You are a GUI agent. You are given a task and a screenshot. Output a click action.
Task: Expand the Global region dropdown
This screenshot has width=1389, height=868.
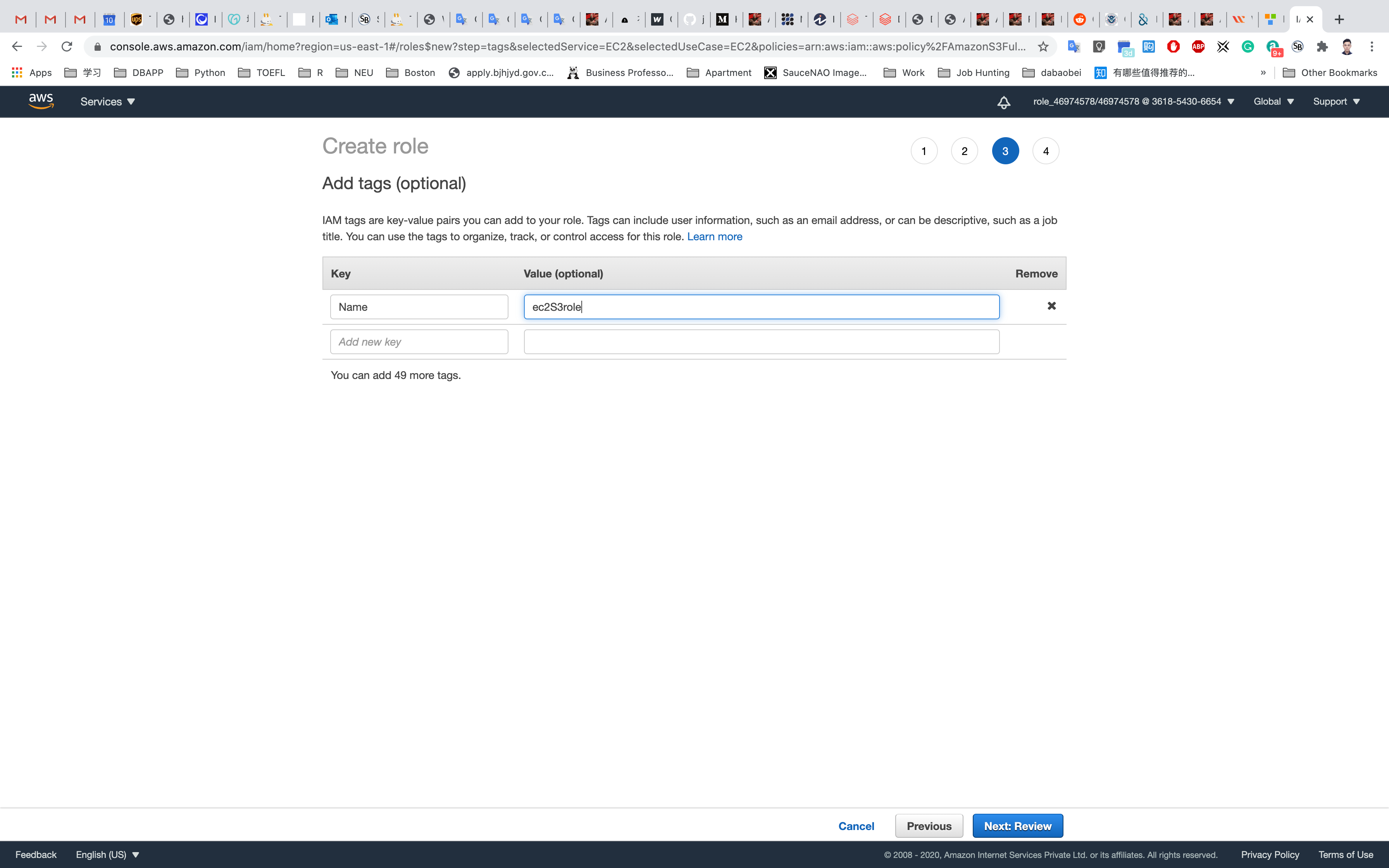coord(1273,102)
